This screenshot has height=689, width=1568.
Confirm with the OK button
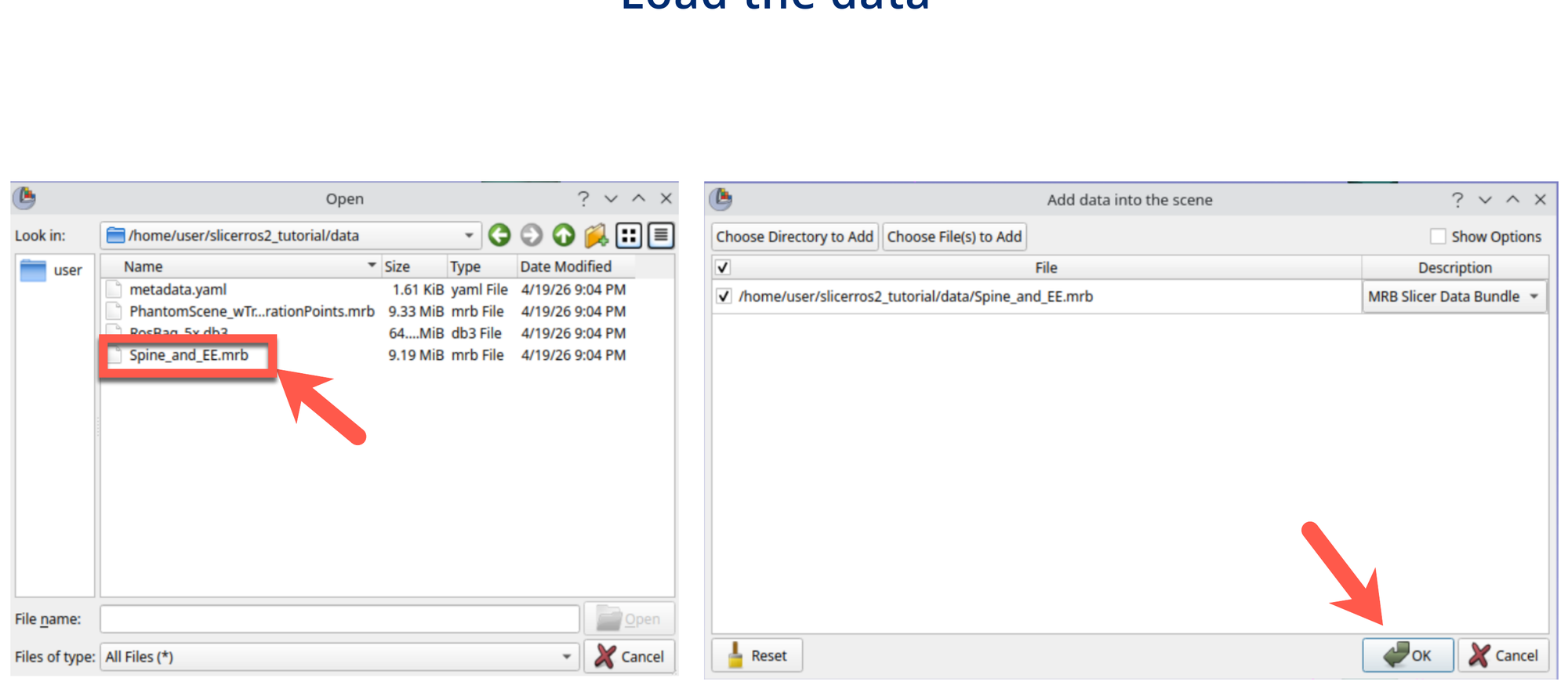[x=1407, y=655]
